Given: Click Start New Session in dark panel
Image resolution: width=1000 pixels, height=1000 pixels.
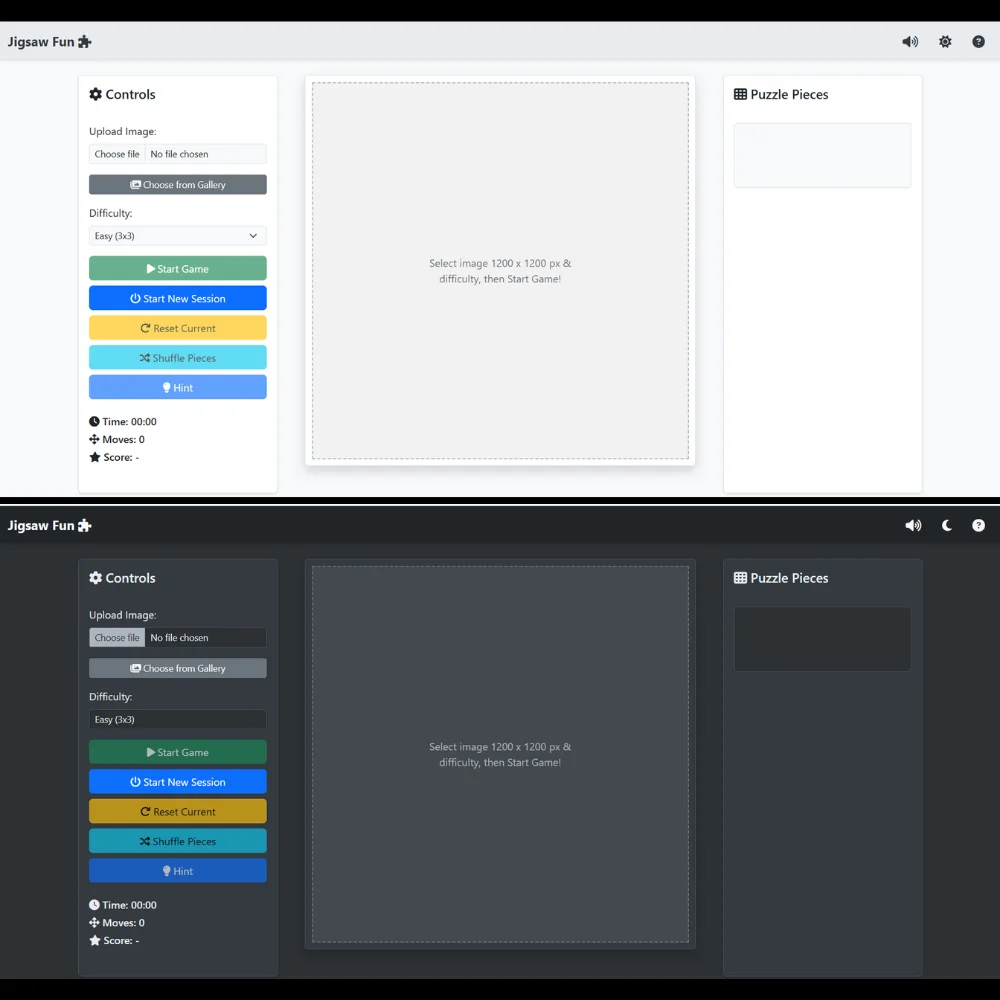Looking at the screenshot, I should pos(178,781).
